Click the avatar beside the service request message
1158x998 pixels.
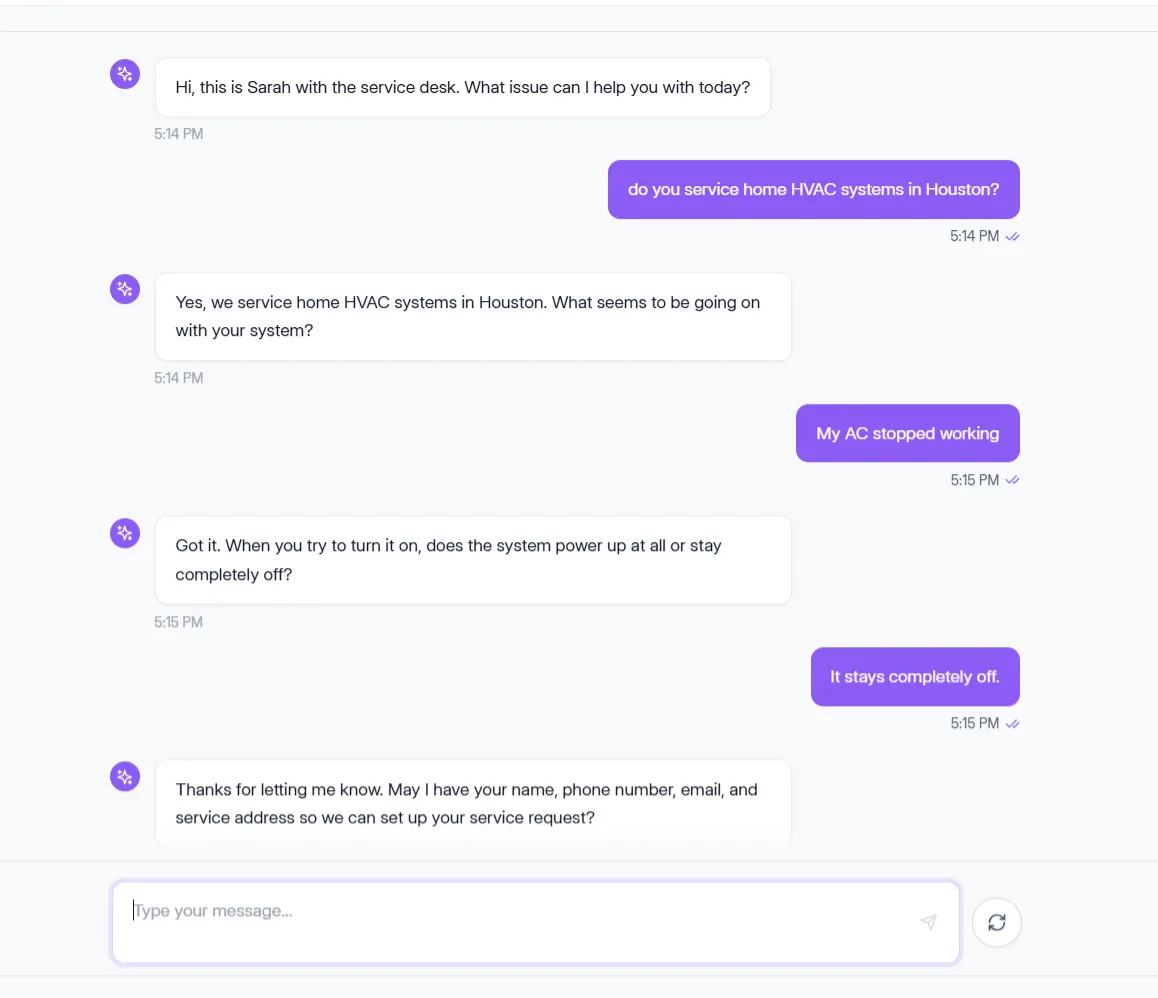tap(125, 776)
